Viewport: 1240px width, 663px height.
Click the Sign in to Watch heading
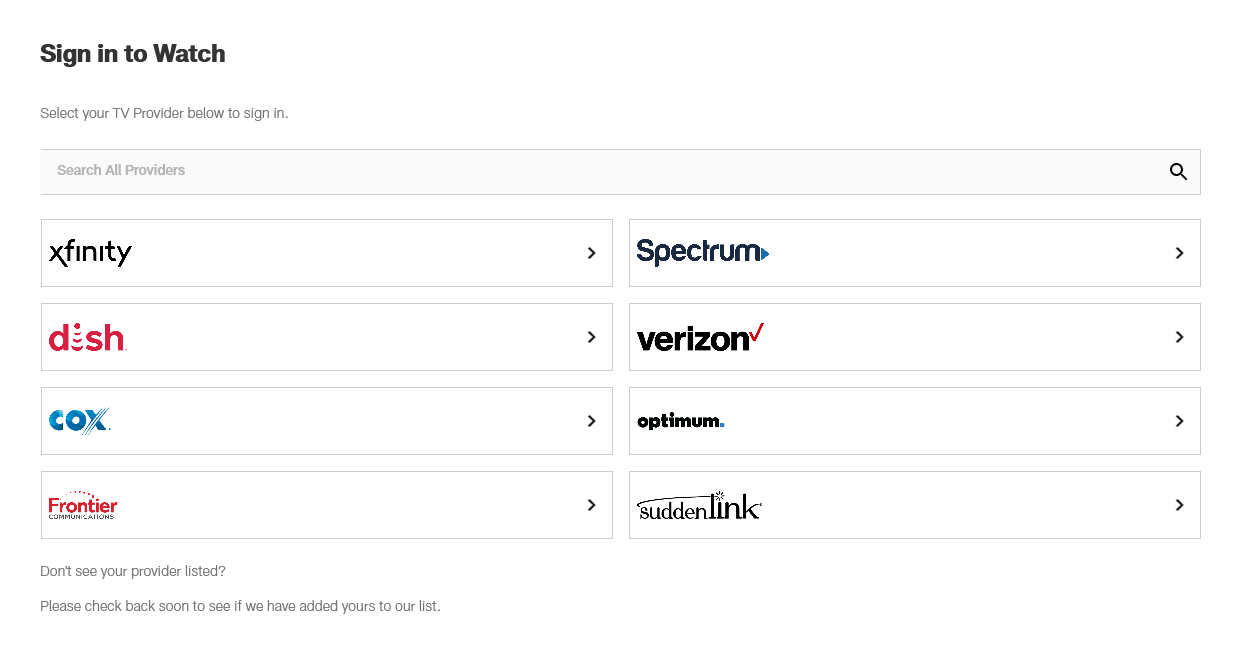pos(133,54)
